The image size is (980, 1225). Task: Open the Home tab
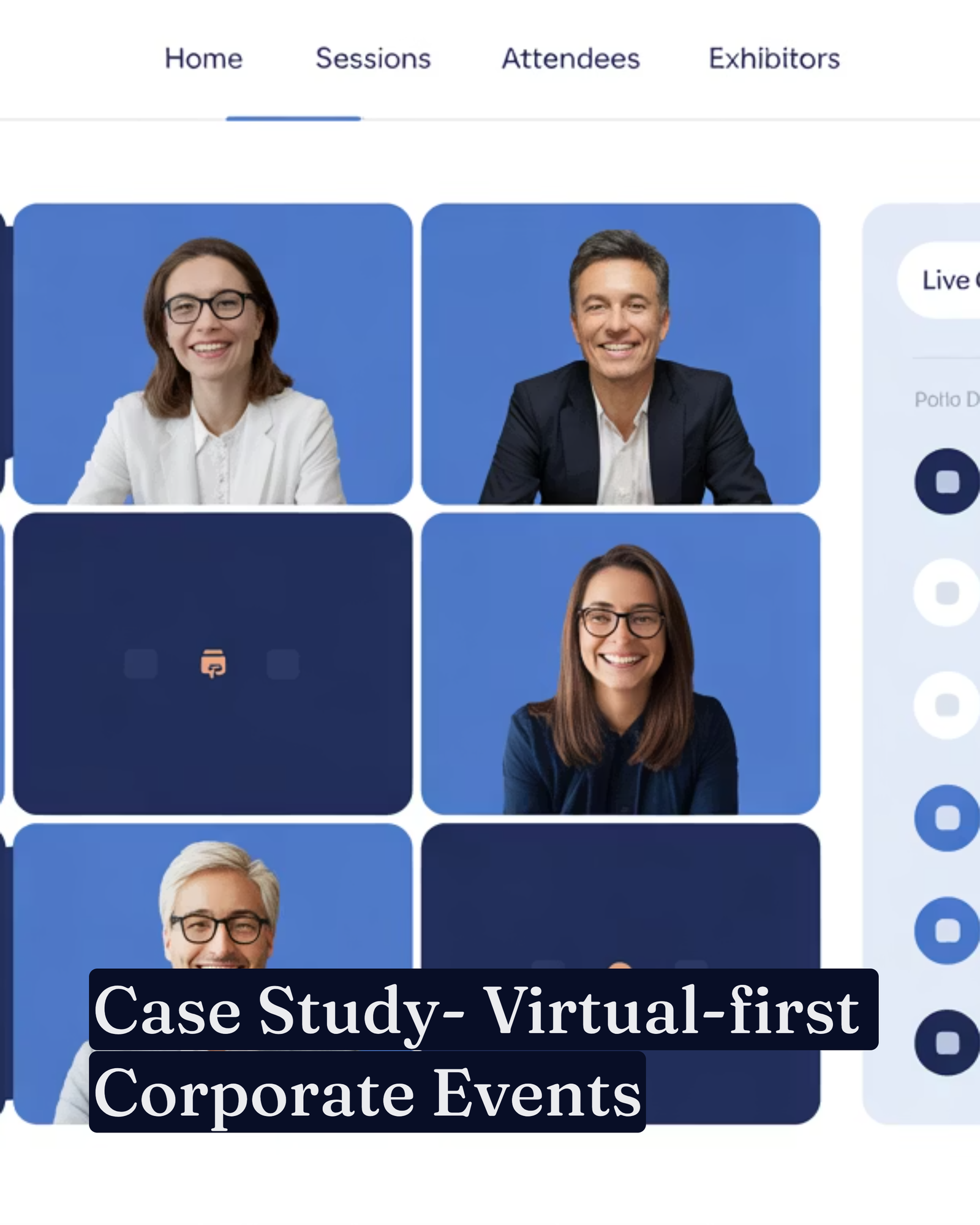click(x=203, y=59)
